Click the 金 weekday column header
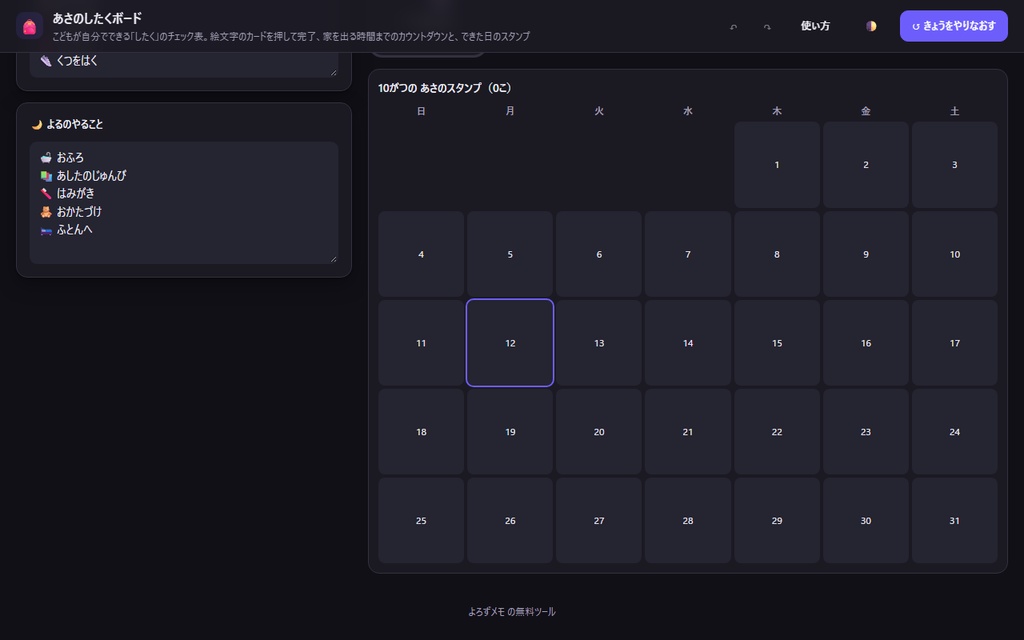 [865, 111]
